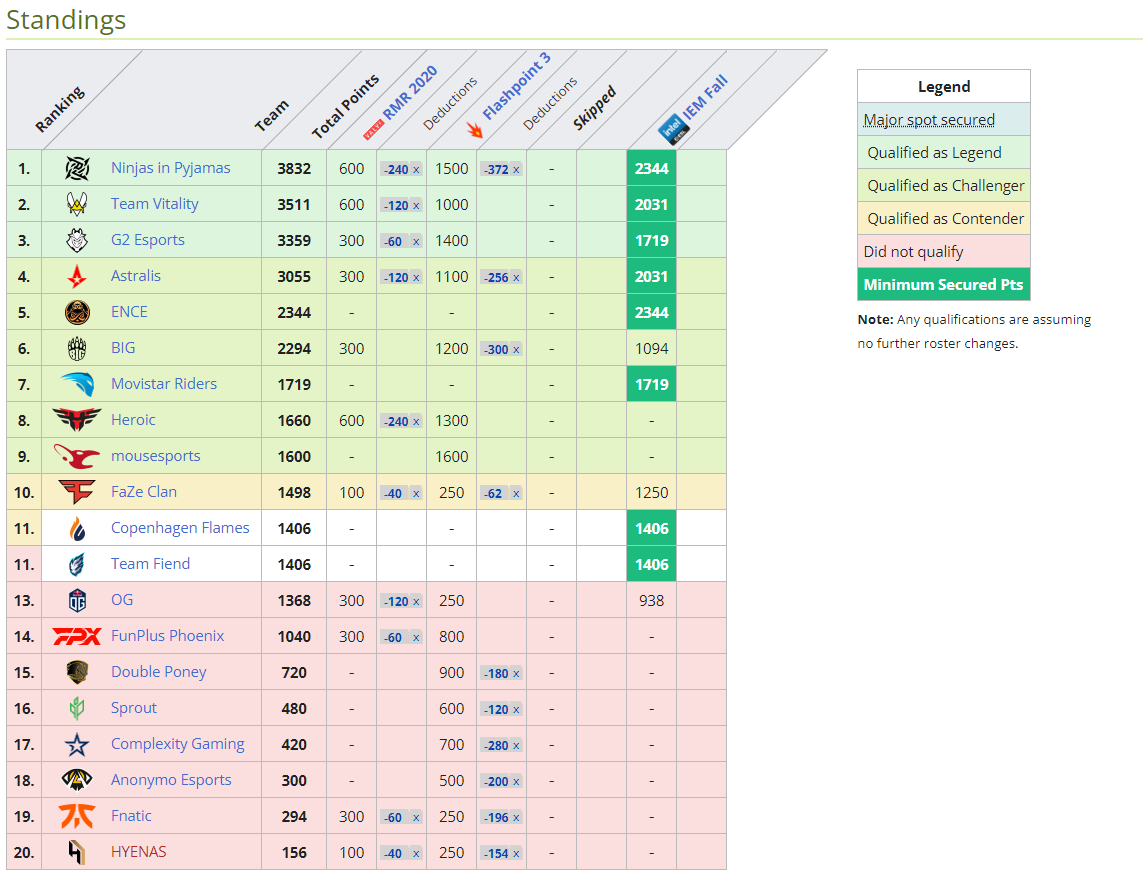Visit the Movistar Riders link
1143x885 pixels.
tap(164, 383)
